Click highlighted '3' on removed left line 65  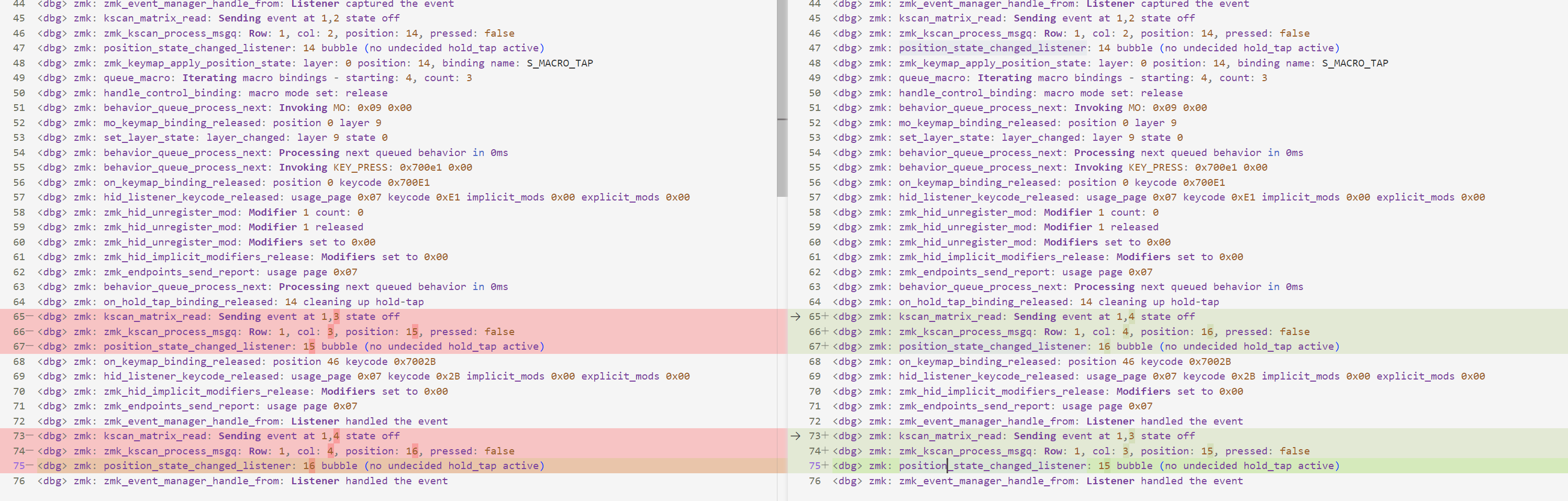[336, 317]
